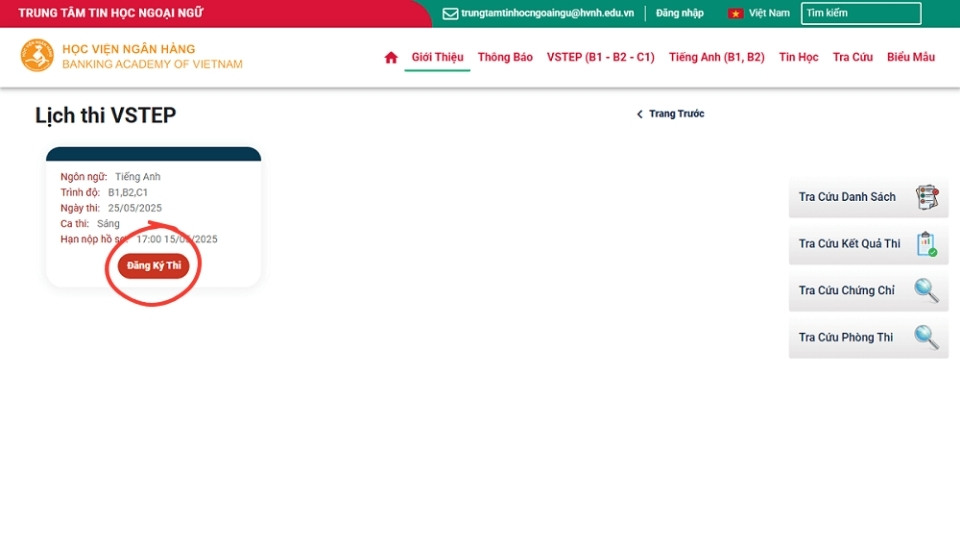This screenshot has width=960, height=540.
Task: Open the Tra Cứu Kết Quả Thi button
Action: coord(868,244)
